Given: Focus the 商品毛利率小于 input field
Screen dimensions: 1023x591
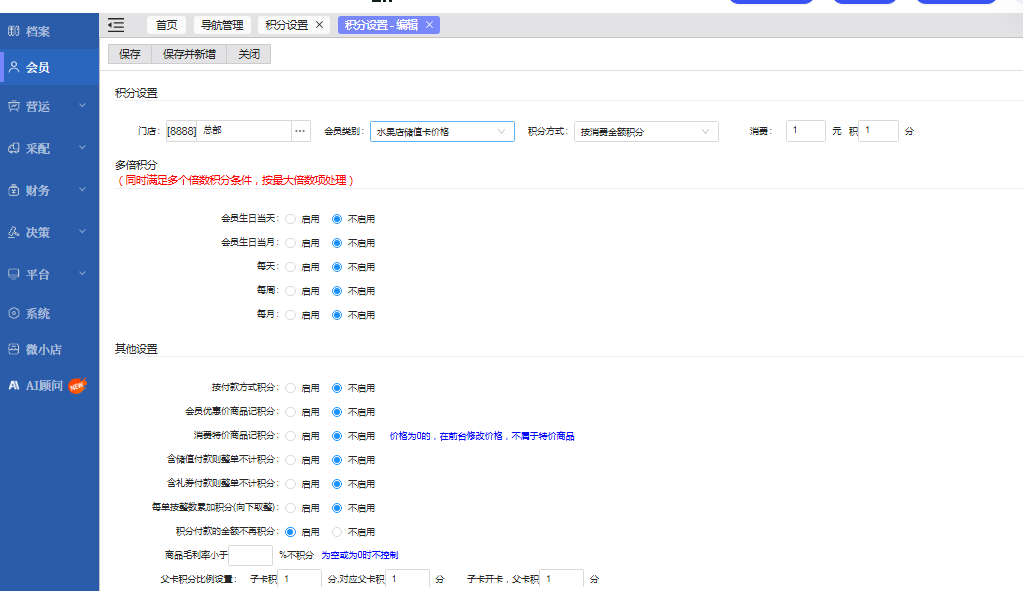Looking at the screenshot, I should pos(251,555).
